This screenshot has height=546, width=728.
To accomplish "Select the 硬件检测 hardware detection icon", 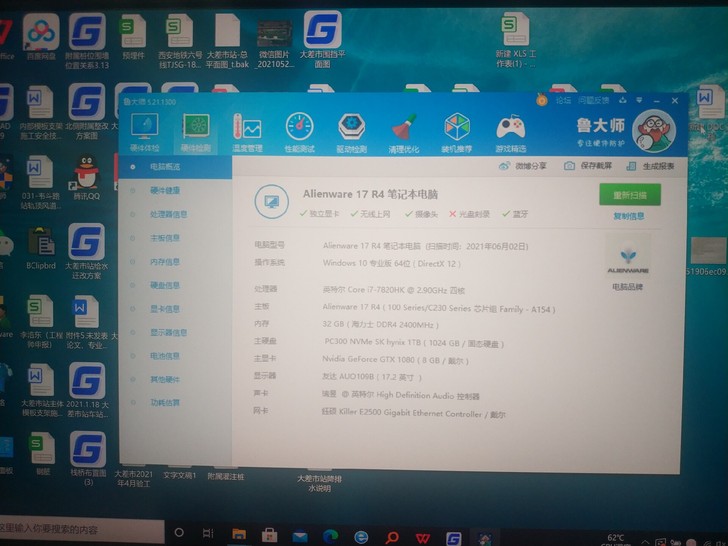I will coord(195,133).
